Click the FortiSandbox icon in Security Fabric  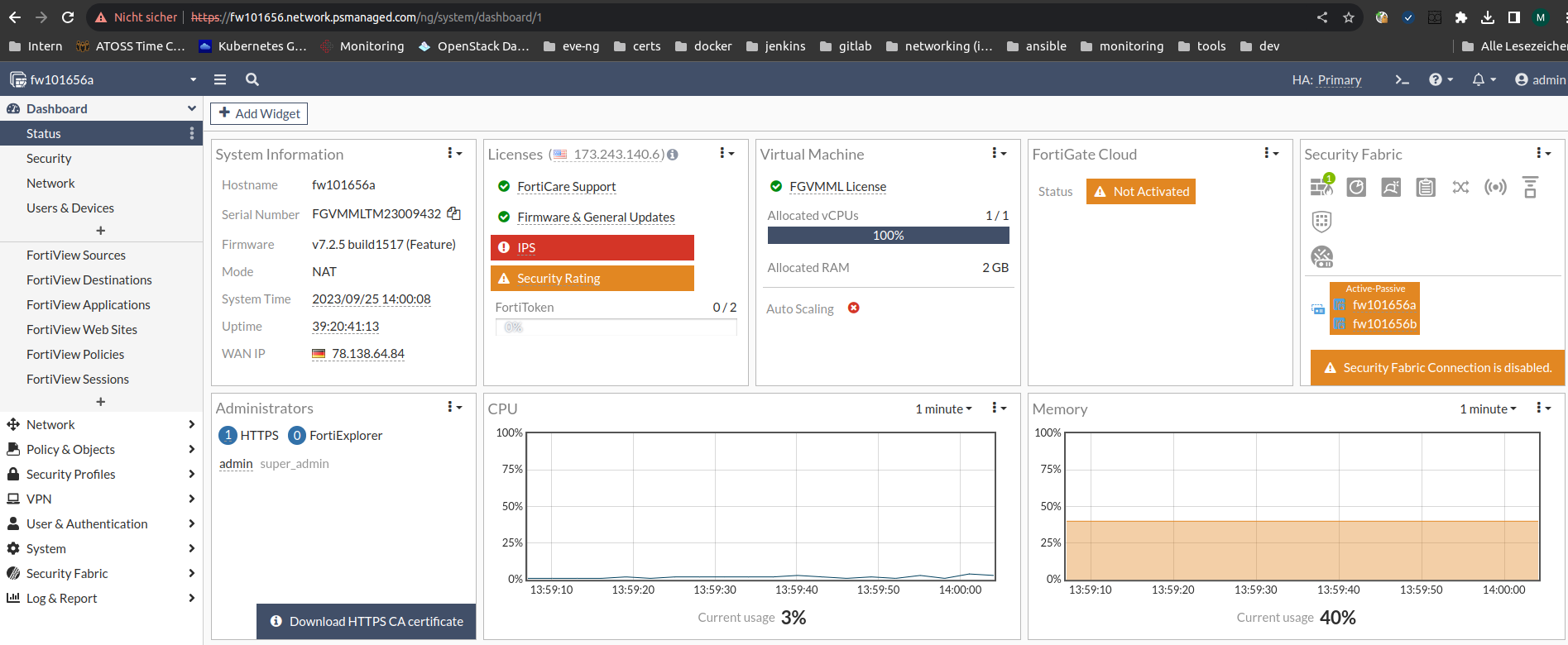(x=1391, y=187)
